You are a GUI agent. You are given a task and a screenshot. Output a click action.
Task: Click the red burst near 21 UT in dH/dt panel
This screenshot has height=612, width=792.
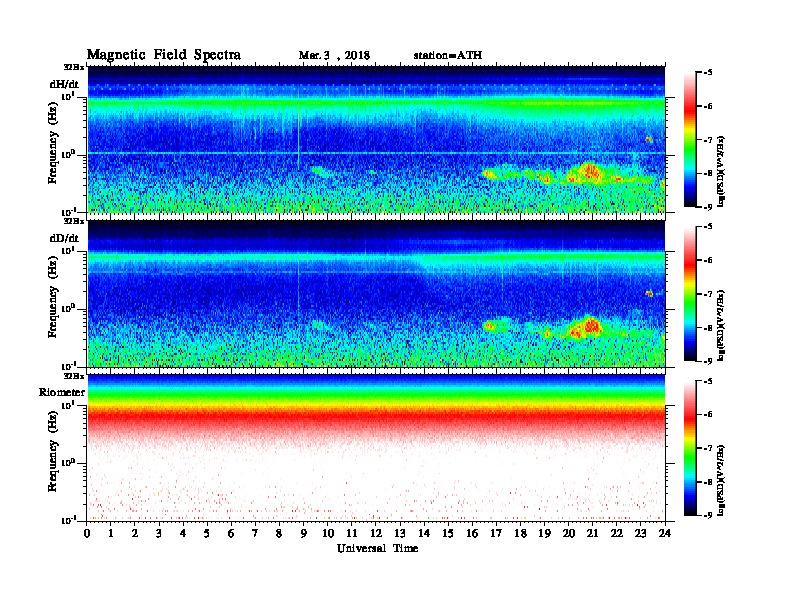pyautogui.click(x=588, y=172)
